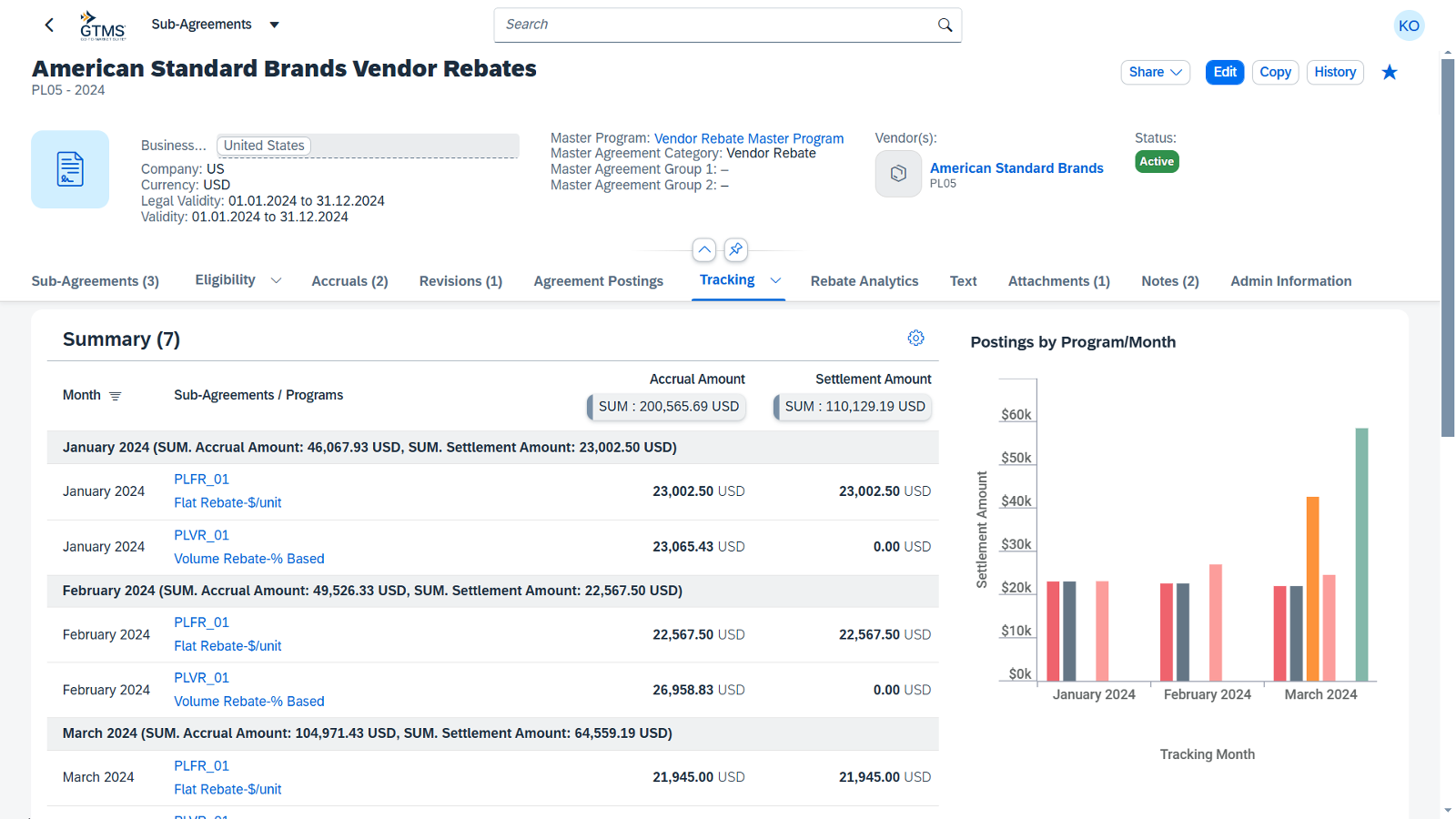Click the Month column sort icon
The width and height of the screenshot is (1456, 819).
coord(116,396)
